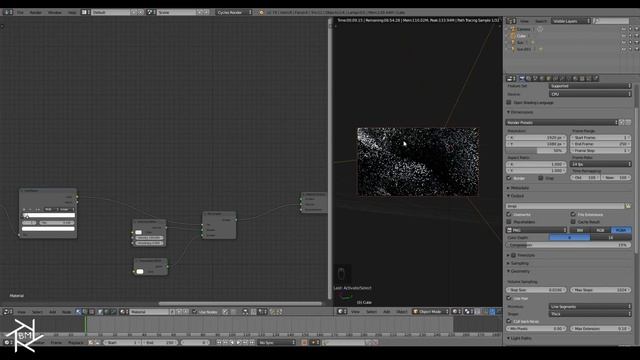
Task: Toggle the Open Shading Language checkbox
Action: point(509,102)
